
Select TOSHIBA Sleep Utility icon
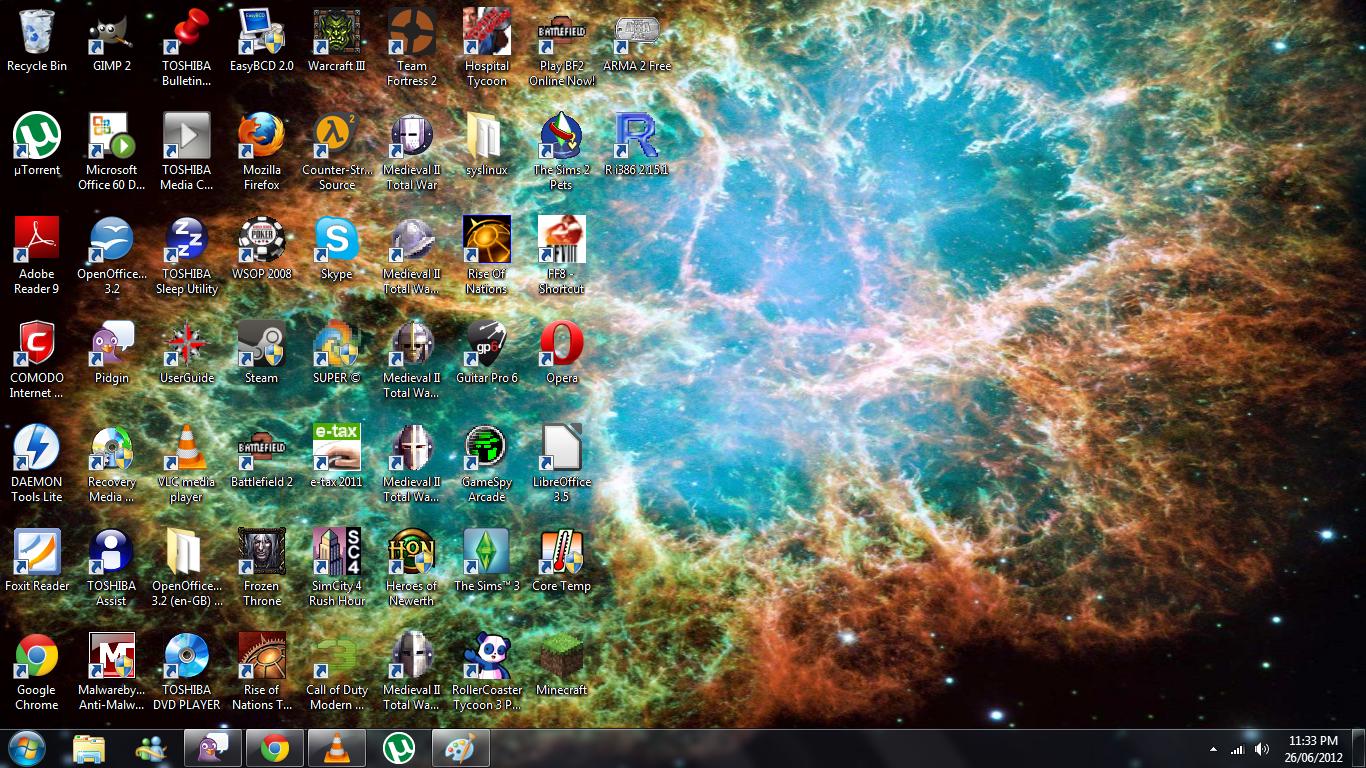pyautogui.click(x=187, y=256)
